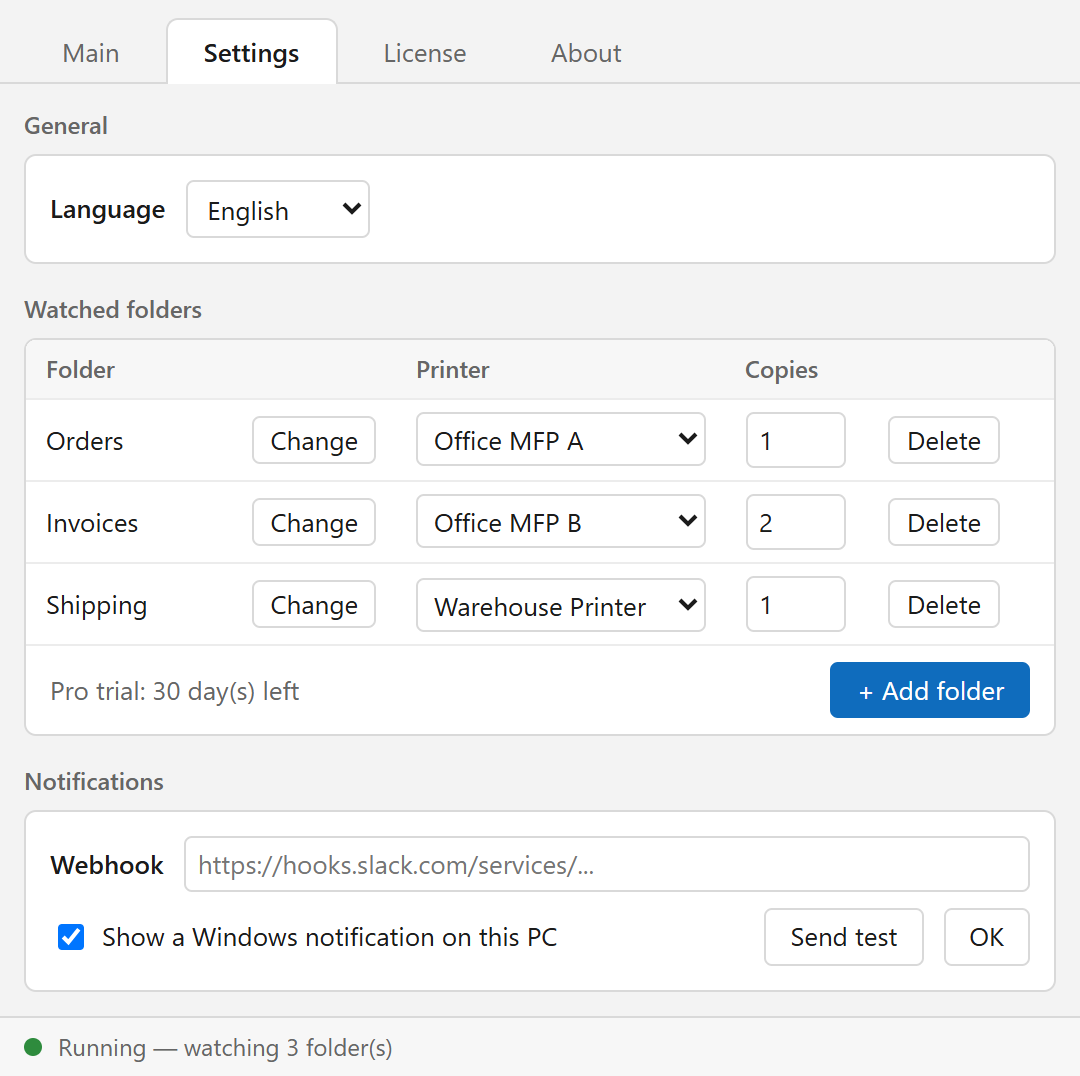Image resolution: width=1080 pixels, height=1076 pixels.
Task: Click the Shipping folder name
Action: [96, 606]
